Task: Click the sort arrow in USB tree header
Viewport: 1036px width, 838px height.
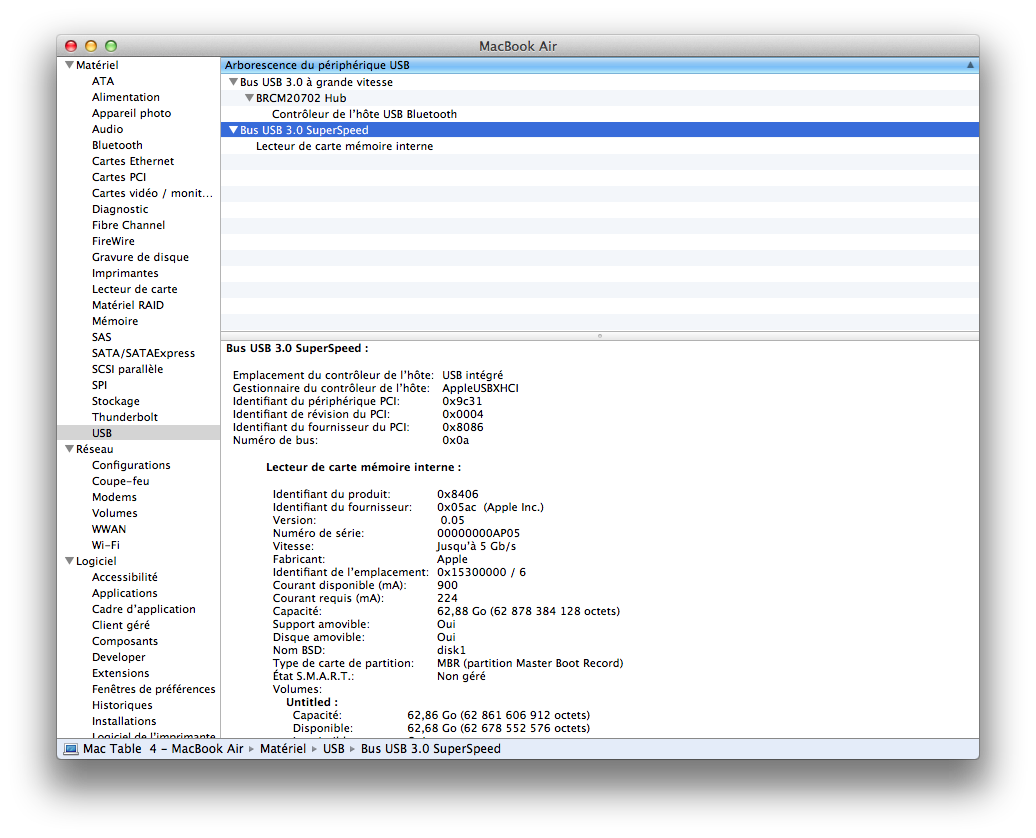Action: click(969, 65)
